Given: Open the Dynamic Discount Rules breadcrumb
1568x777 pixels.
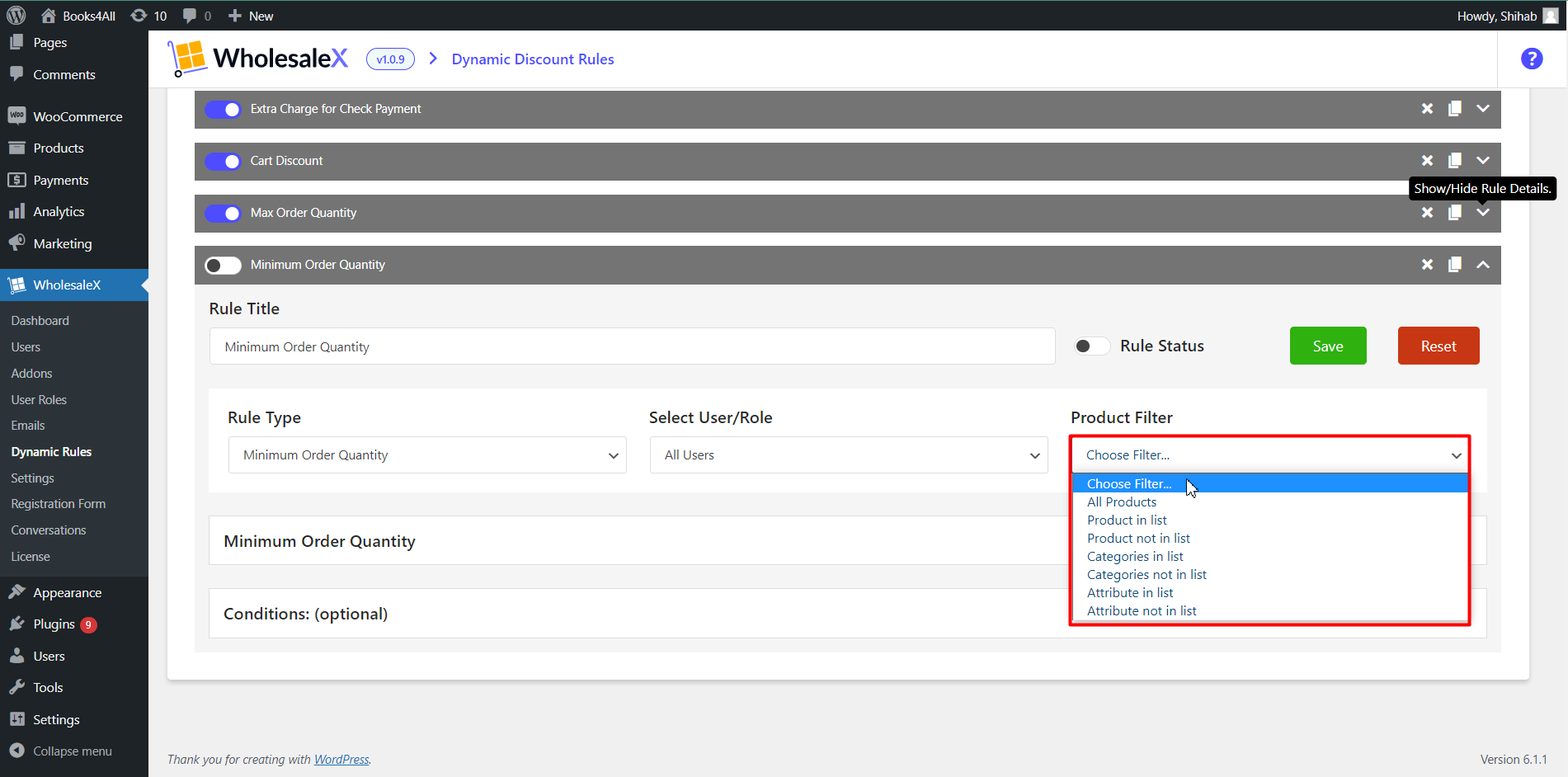Looking at the screenshot, I should pos(533,59).
